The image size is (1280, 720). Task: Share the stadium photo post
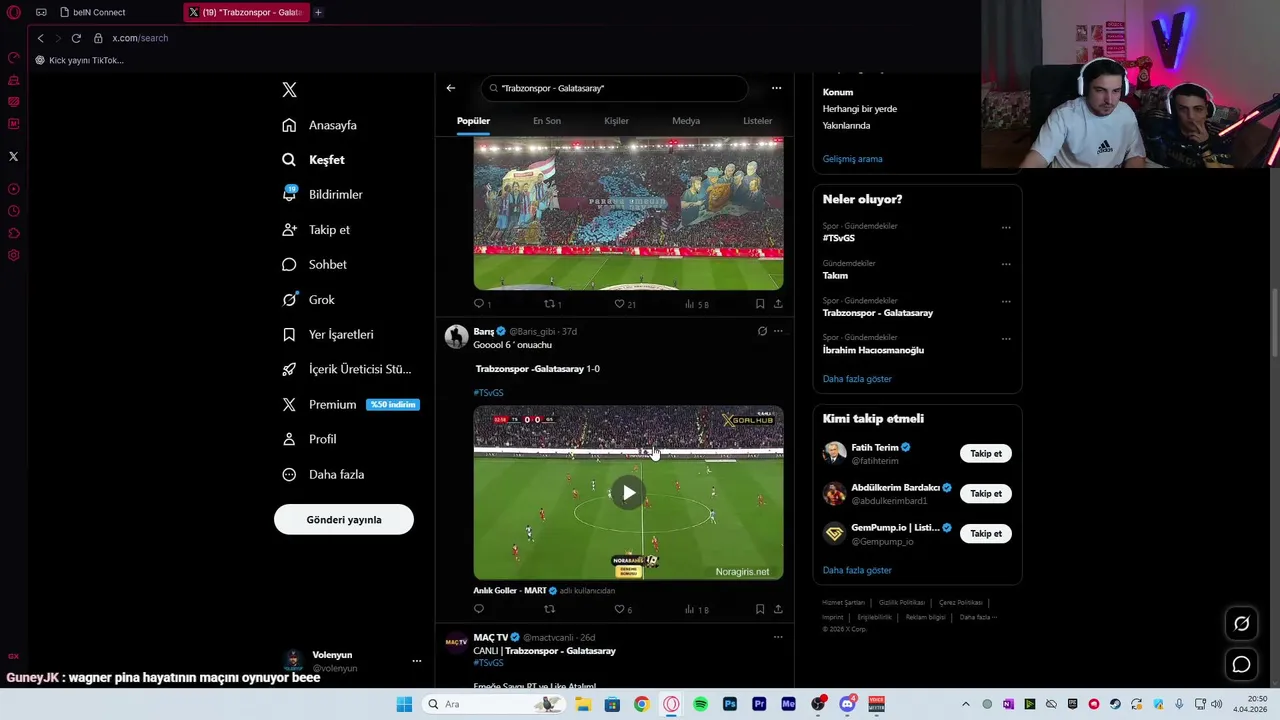(778, 304)
